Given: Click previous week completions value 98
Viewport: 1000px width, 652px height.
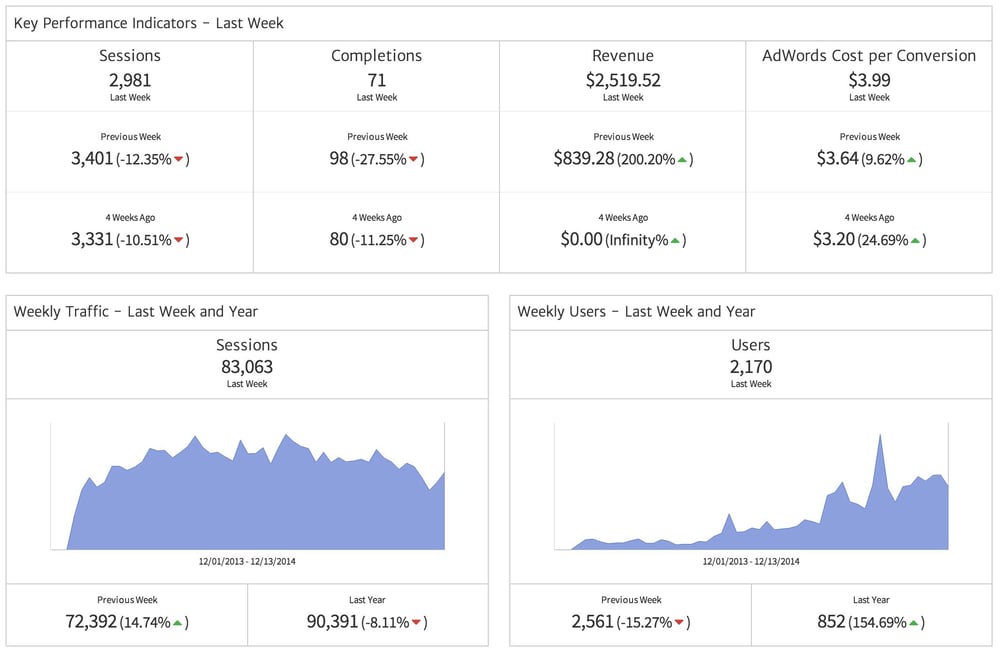Looking at the screenshot, I should 339,158.
